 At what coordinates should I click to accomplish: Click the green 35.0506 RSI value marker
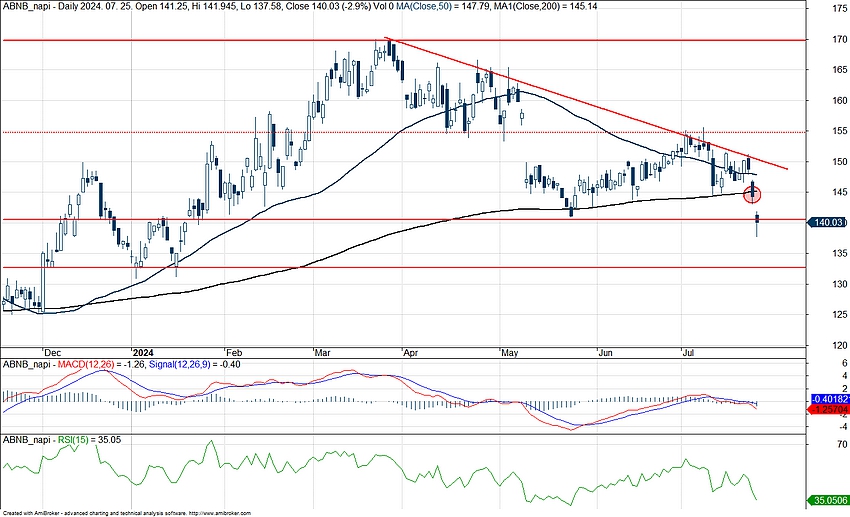pos(829,501)
